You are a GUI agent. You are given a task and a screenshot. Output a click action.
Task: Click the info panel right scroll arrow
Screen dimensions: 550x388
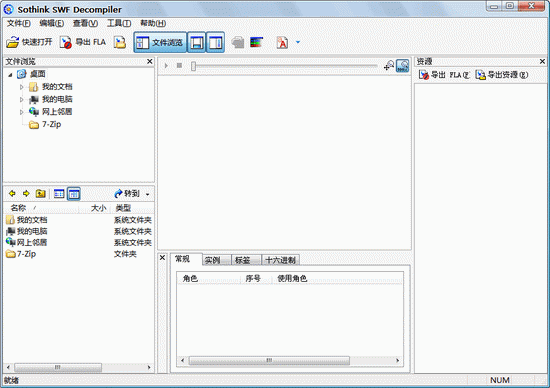pyautogui.click(x=397, y=360)
